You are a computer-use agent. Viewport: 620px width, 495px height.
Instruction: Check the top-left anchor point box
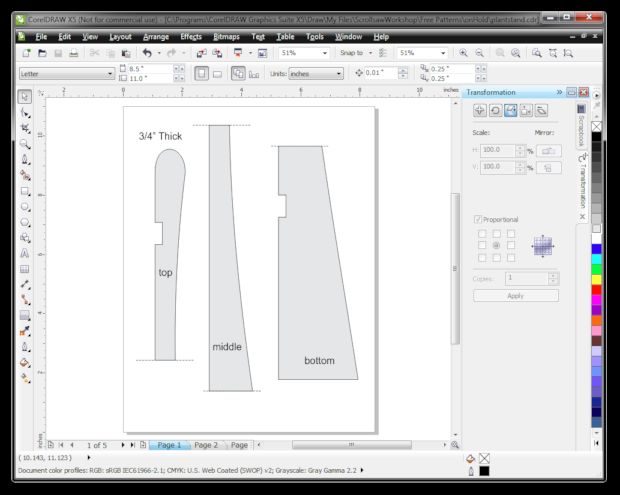[x=482, y=234]
